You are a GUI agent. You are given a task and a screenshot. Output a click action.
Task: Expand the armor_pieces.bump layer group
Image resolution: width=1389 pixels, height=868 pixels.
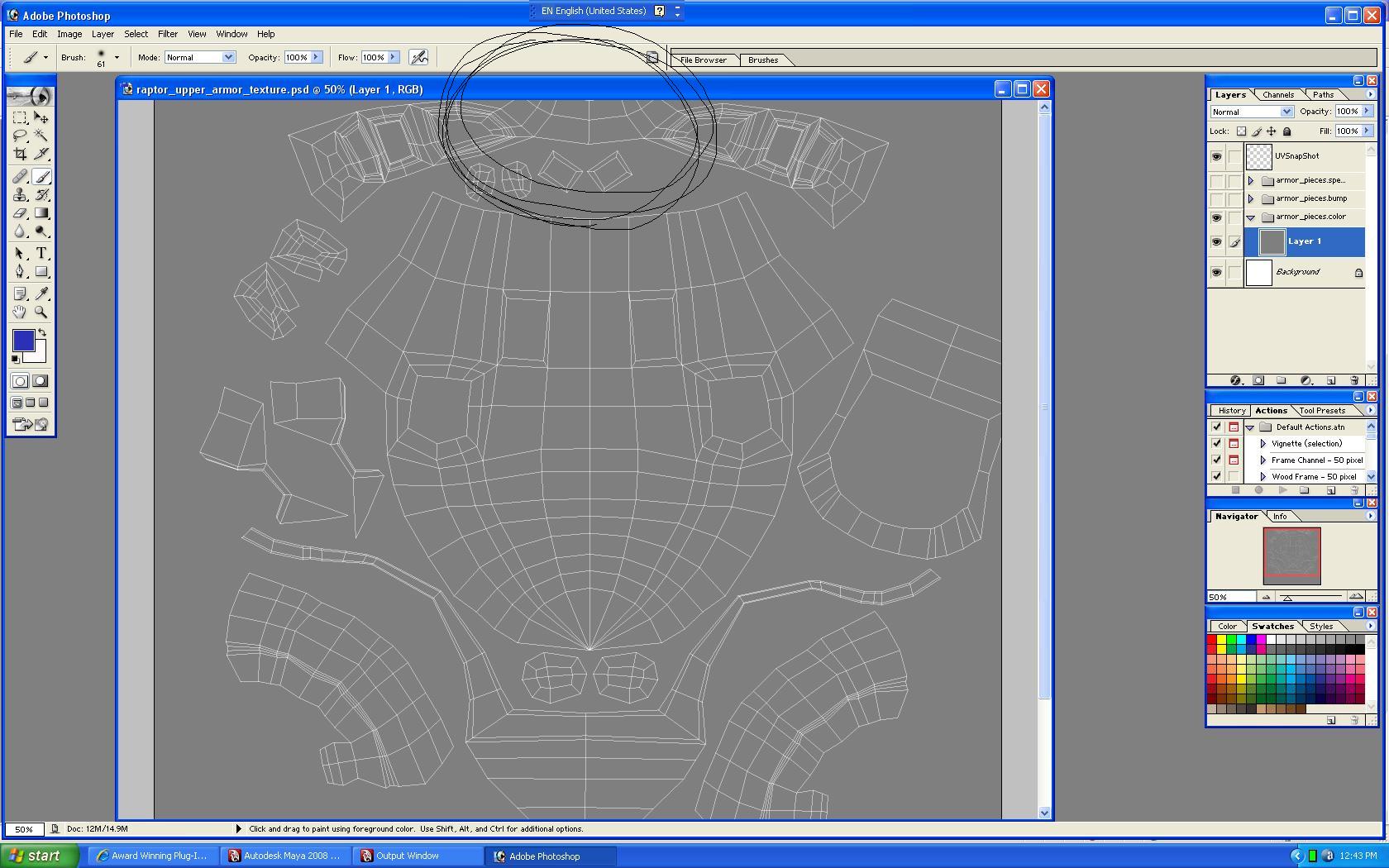pos(1251,199)
